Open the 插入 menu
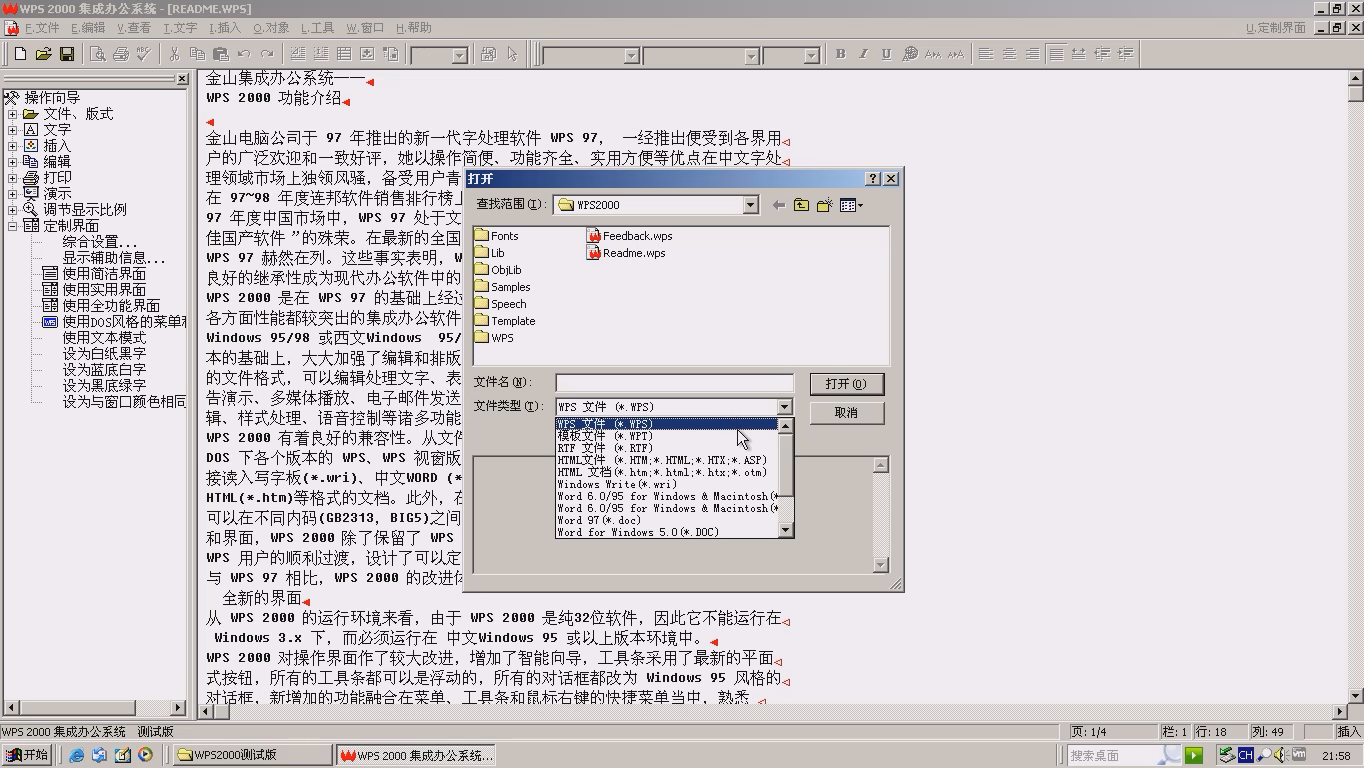Viewport: 1364px width, 768px height. (223, 28)
